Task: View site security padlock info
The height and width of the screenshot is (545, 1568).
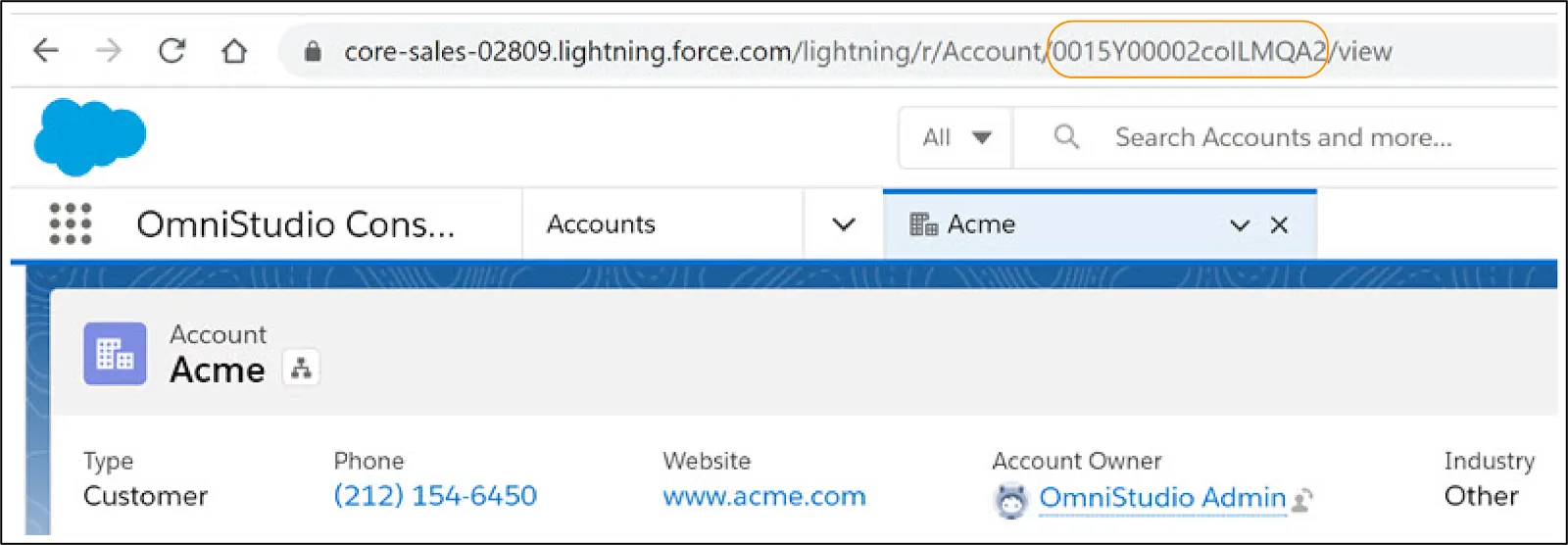Action: [x=313, y=51]
